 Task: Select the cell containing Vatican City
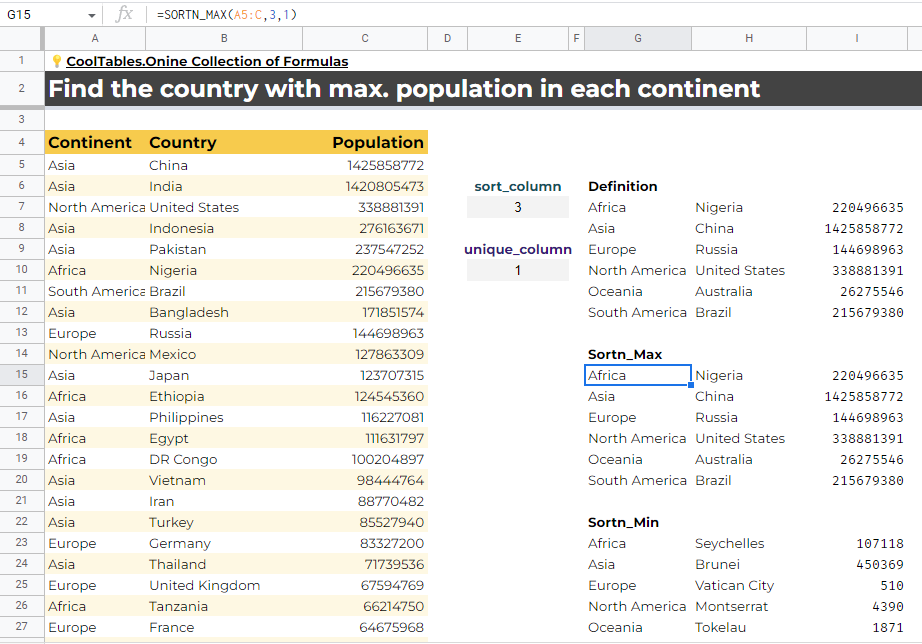pos(749,585)
